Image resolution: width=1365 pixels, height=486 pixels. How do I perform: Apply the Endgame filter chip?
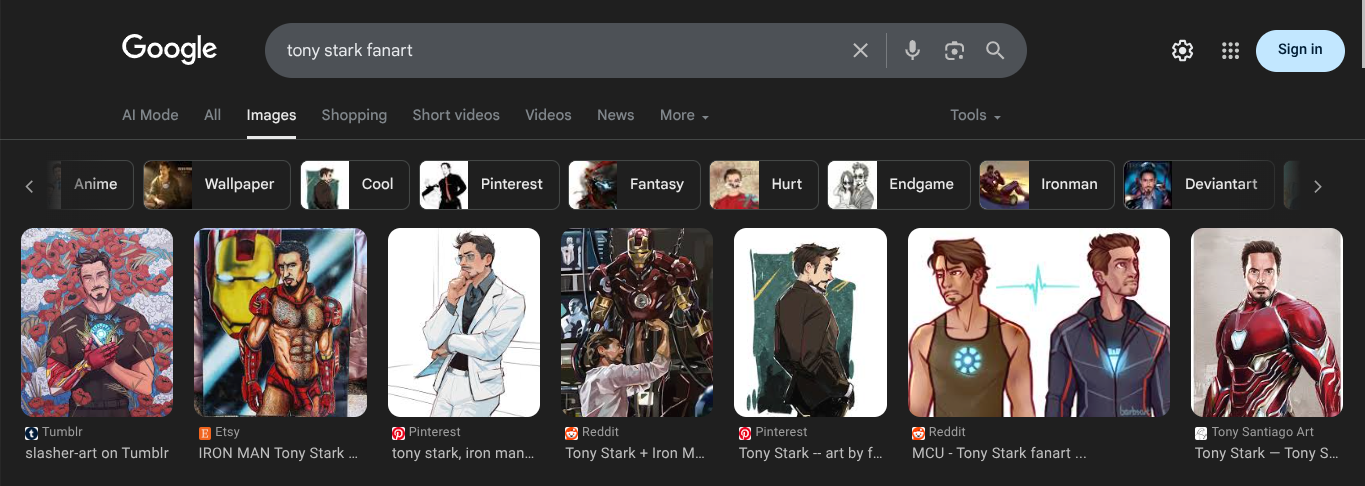tap(899, 184)
